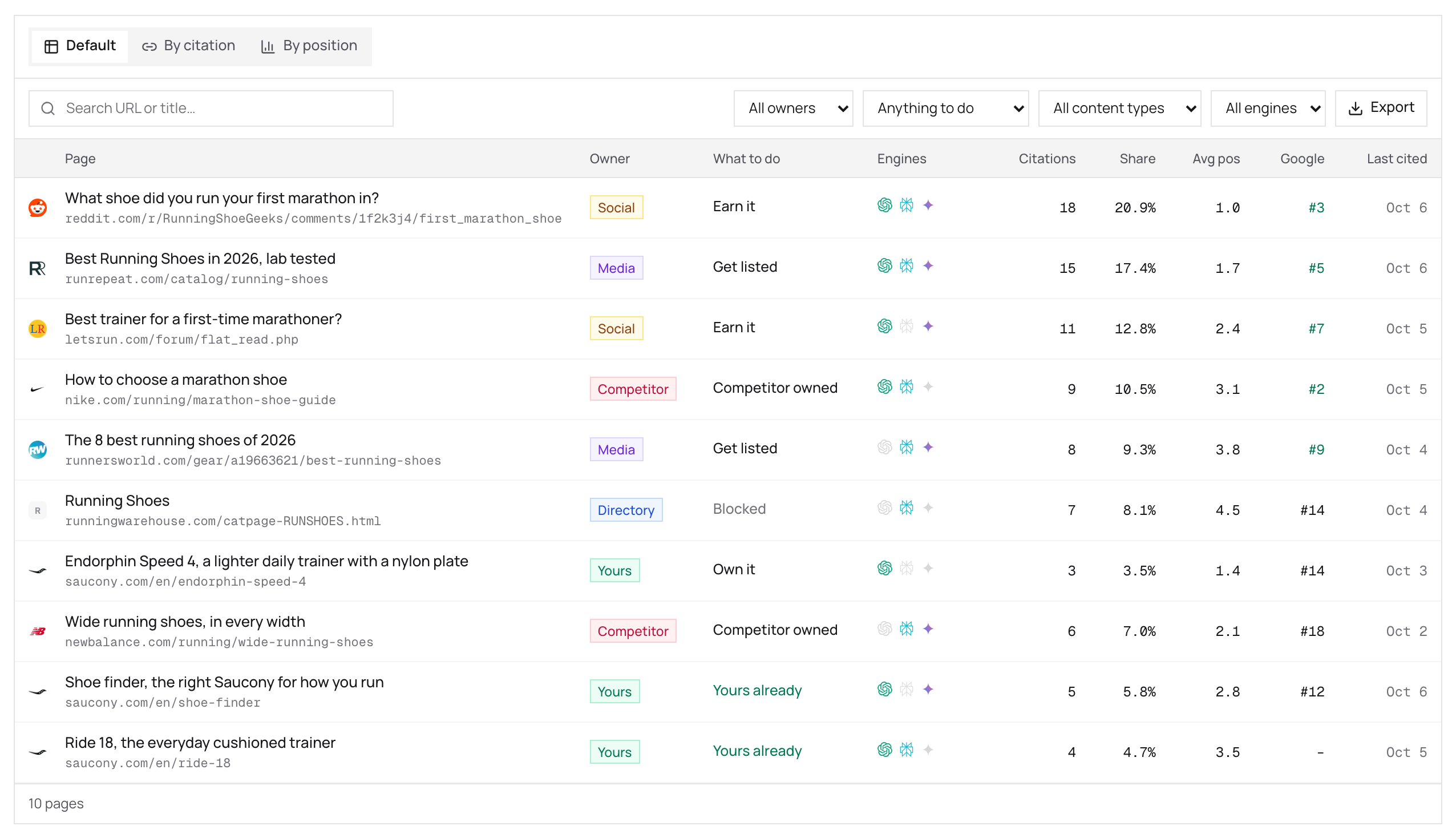
Task: Switch to the By position tab
Action: point(309,46)
